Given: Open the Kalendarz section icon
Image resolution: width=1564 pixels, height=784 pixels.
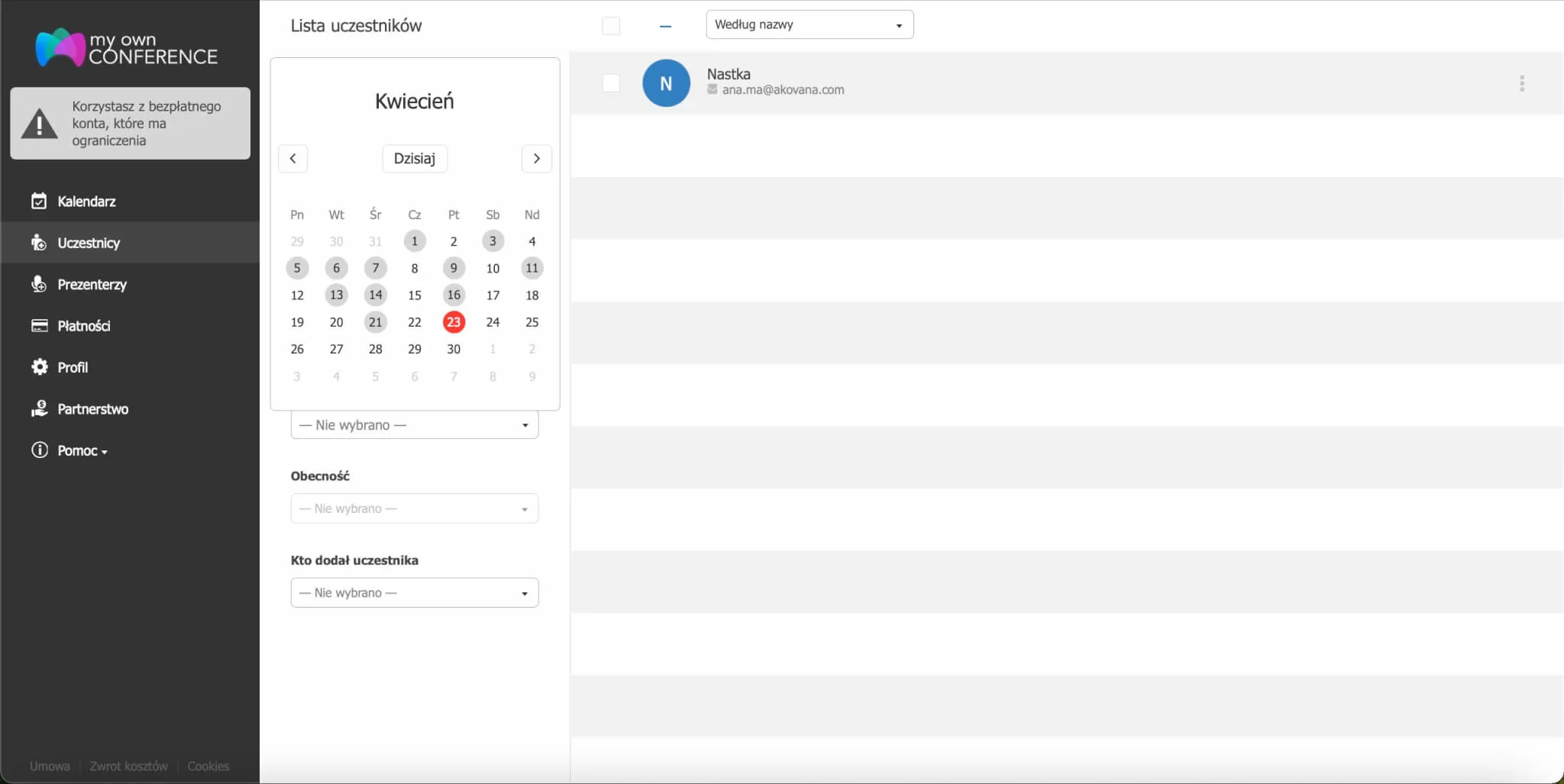Looking at the screenshot, I should (x=39, y=201).
